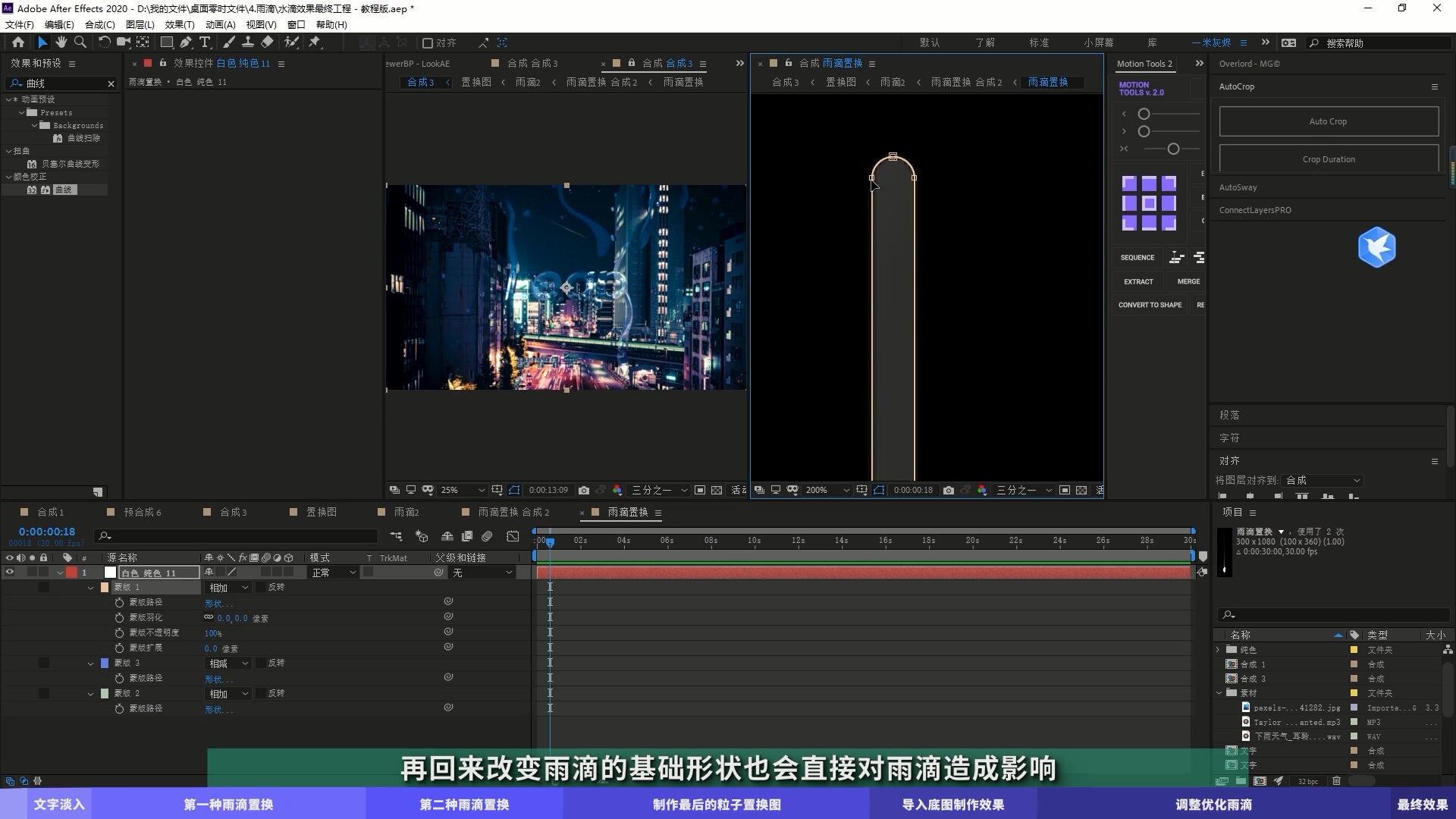Click the Crop Duration button
Screen dimensions: 1456x819
(x=1329, y=159)
